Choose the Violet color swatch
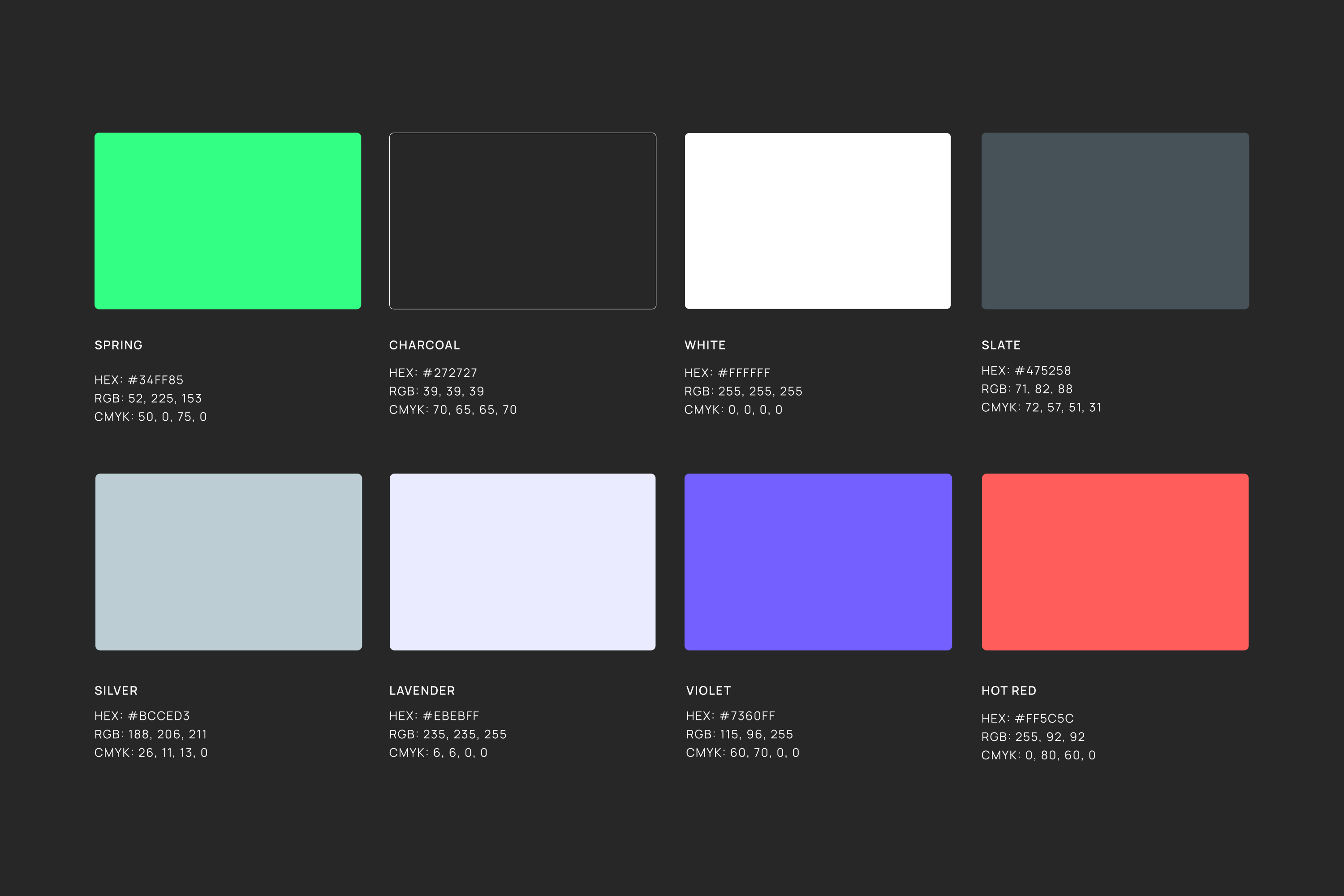 (818, 562)
